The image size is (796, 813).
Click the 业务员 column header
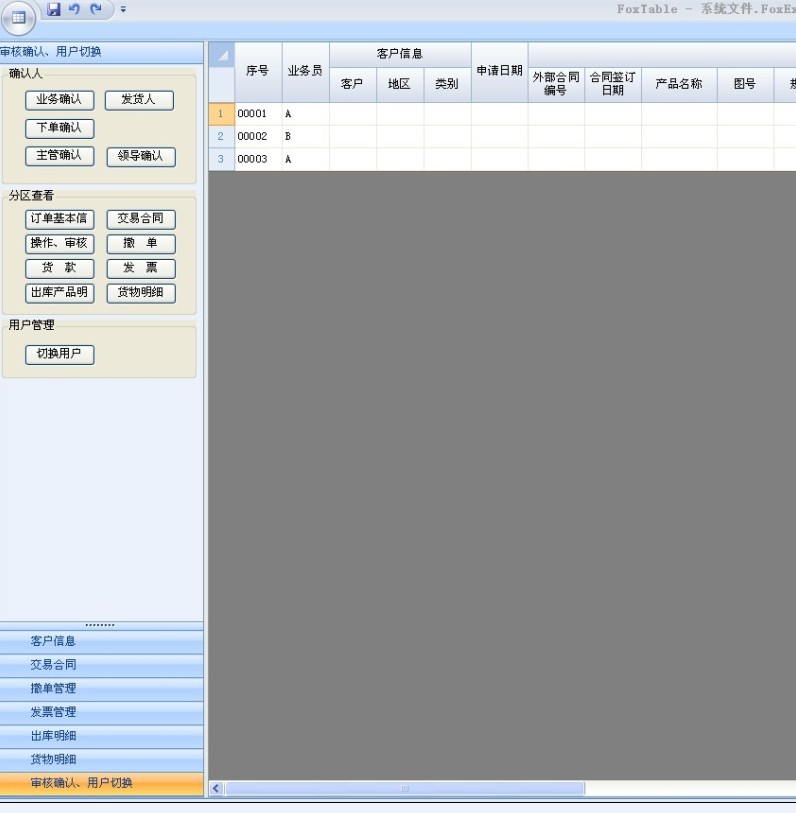305,72
